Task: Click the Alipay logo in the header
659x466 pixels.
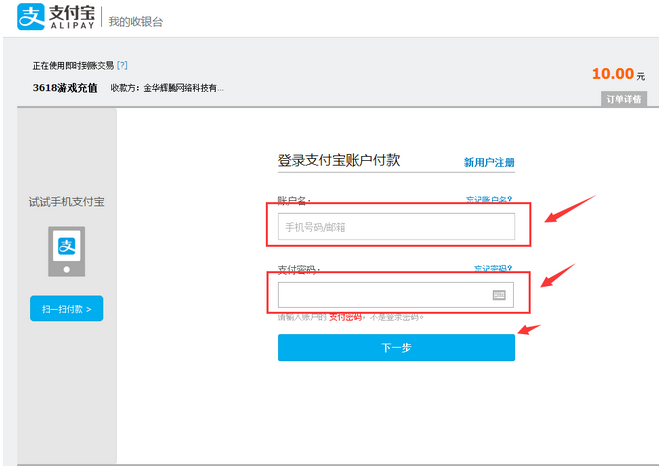Action: pos(56,16)
